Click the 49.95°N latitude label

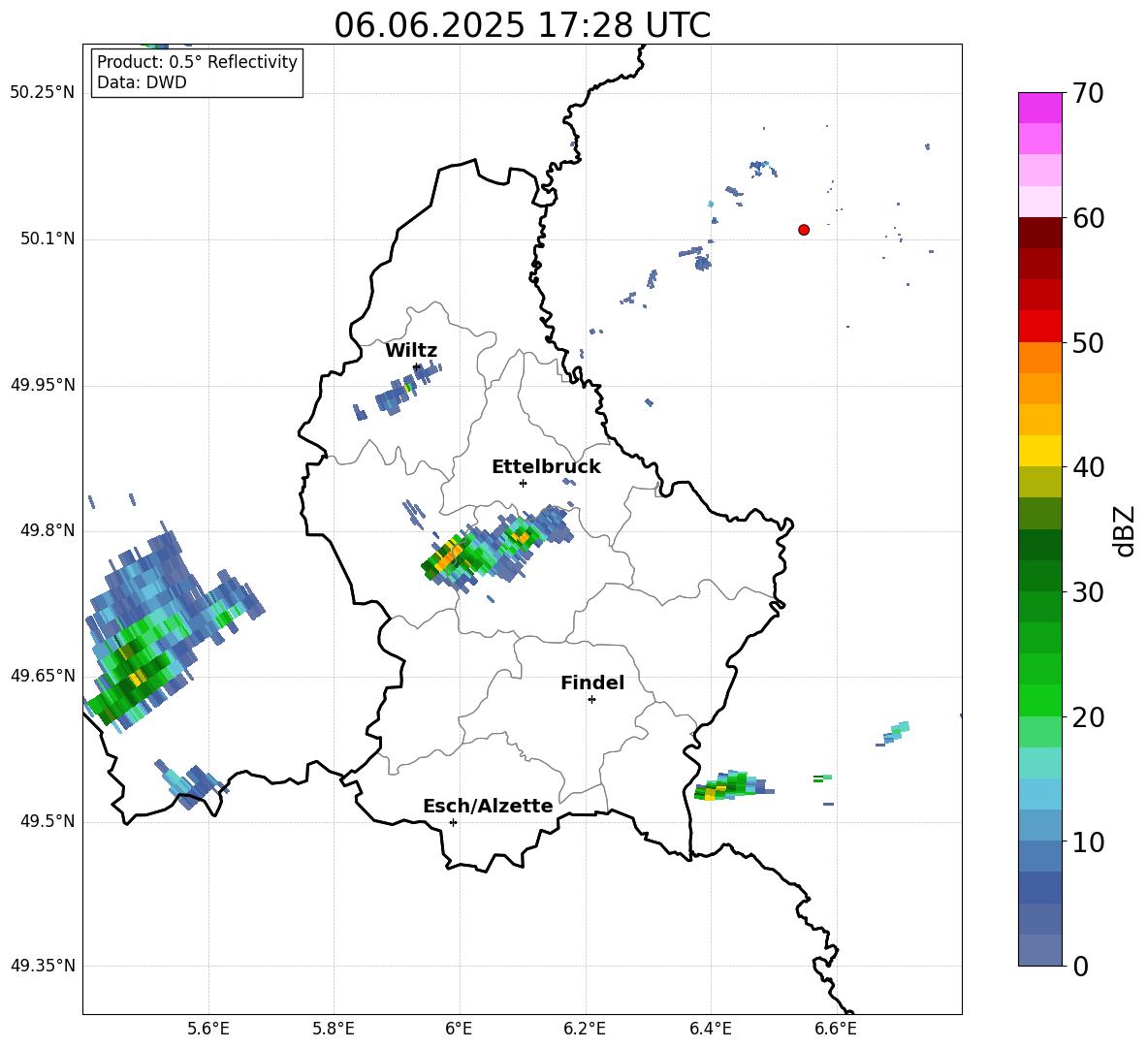coord(42,385)
